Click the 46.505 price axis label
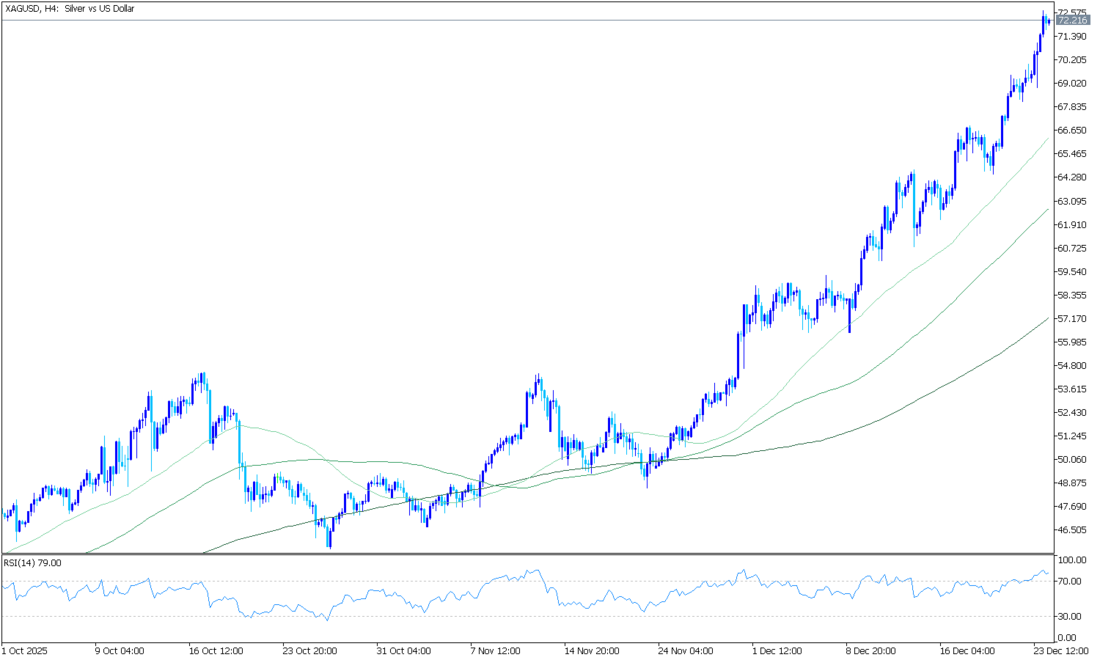This screenshot has height=660, width=1100. (x=1072, y=530)
